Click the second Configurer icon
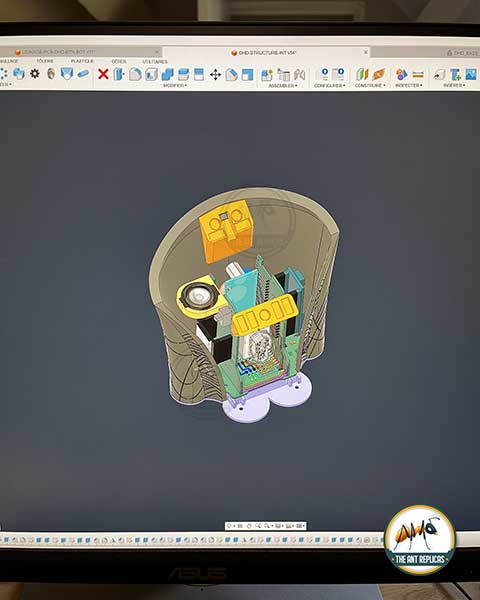The image size is (480, 600). click(338, 73)
